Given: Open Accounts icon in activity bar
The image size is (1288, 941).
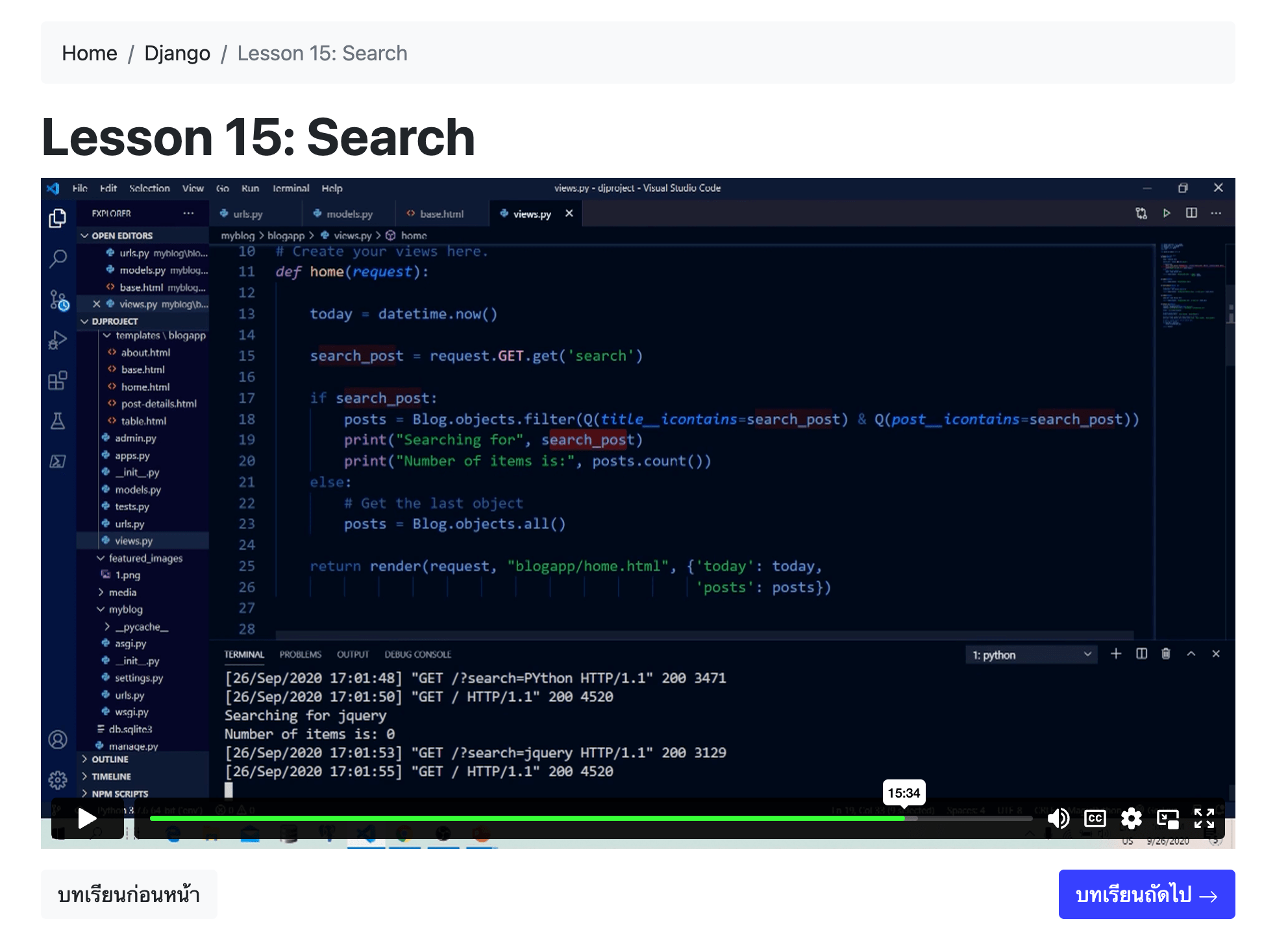Looking at the screenshot, I should [x=58, y=740].
